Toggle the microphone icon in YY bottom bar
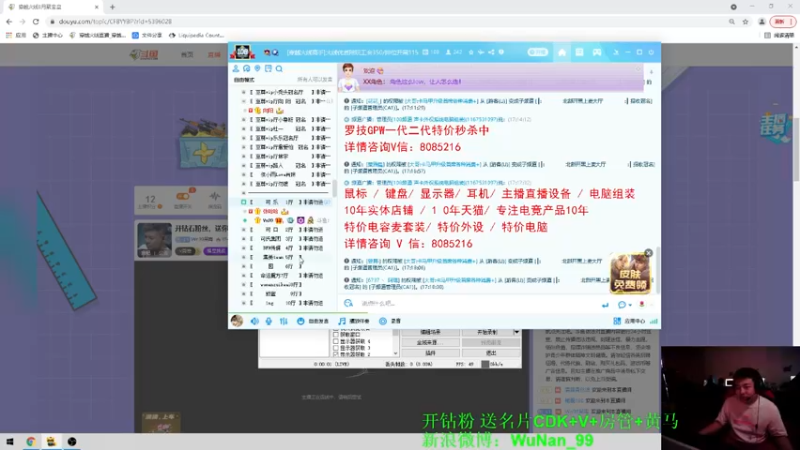The height and width of the screenshot is (450, 800). [268, 321]
